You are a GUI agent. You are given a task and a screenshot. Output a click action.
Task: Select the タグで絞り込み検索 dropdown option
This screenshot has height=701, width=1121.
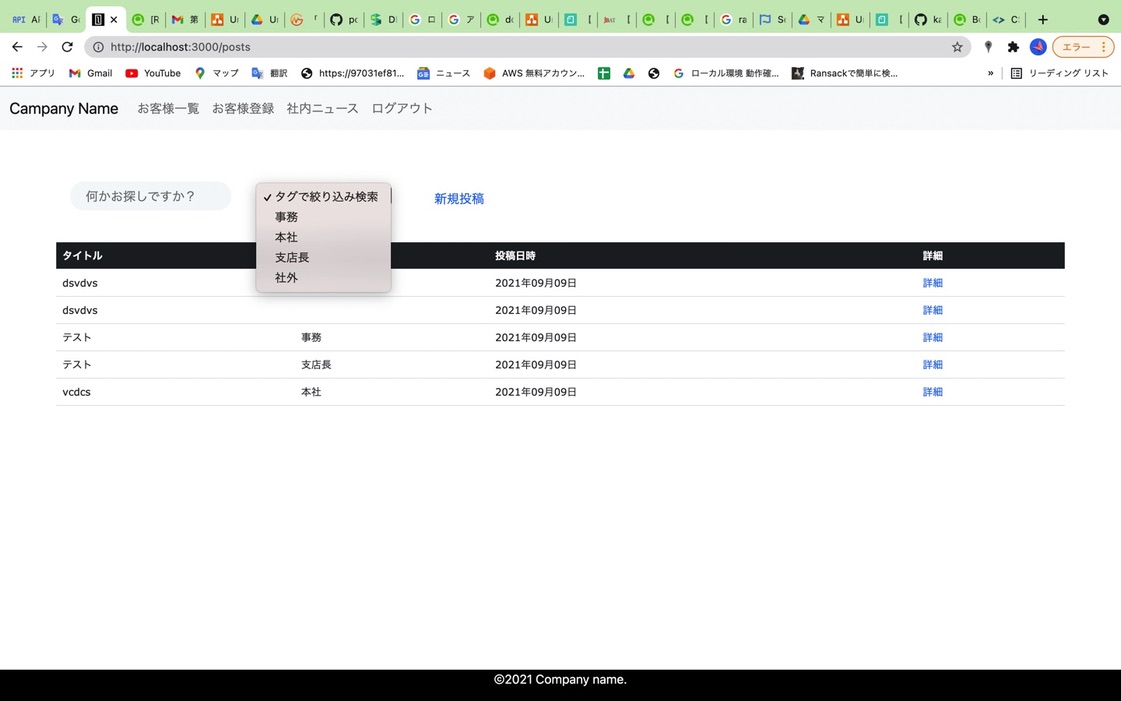[323, 197]
